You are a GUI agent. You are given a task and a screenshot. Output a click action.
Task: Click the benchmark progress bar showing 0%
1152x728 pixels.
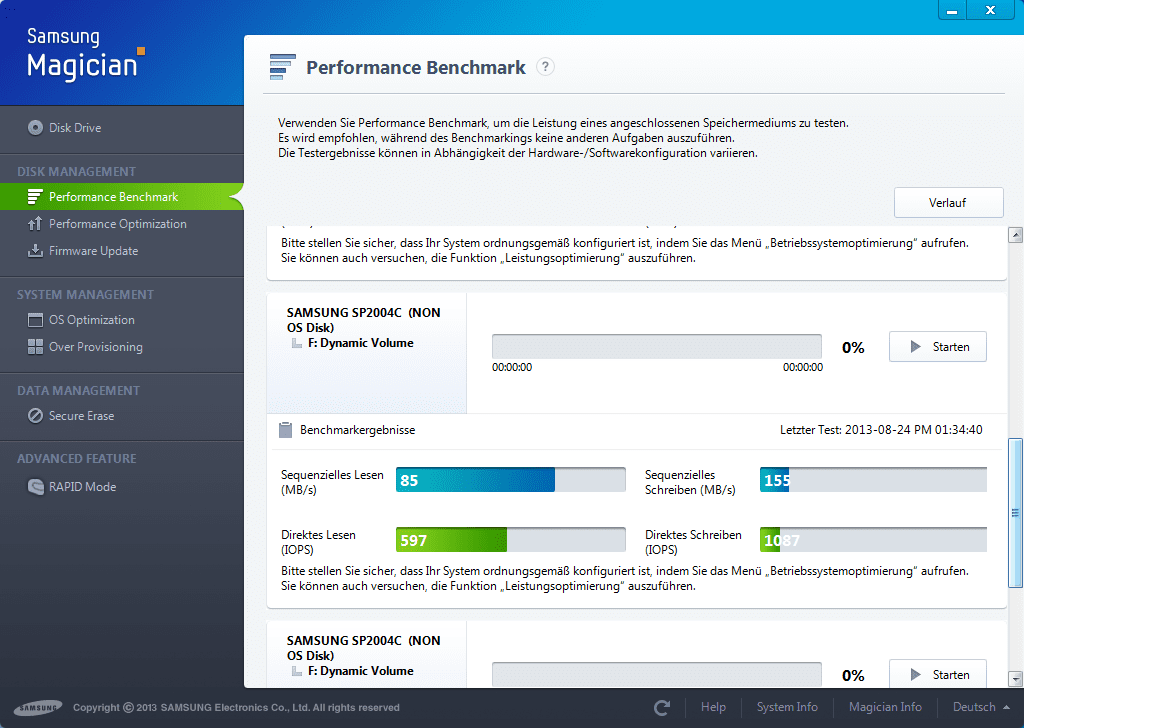pyautogui.click(x=657, y=346)
